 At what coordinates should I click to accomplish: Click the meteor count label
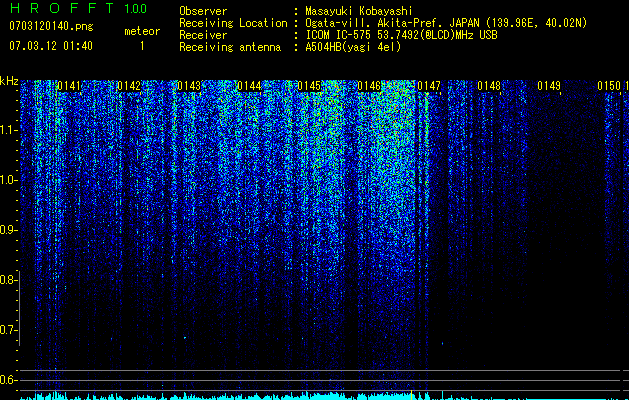pyautogui.click(x=142, y=31)
